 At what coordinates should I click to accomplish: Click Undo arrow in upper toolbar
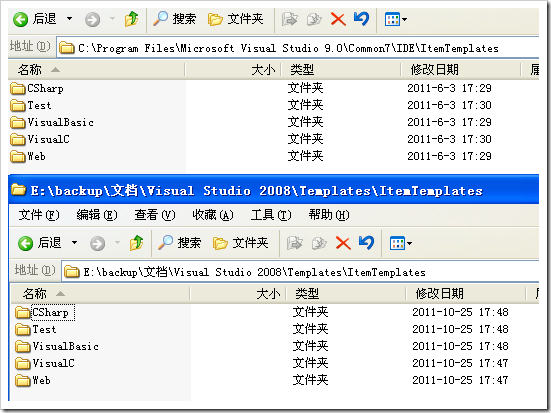pyautogui.click(x=362, y=19)
